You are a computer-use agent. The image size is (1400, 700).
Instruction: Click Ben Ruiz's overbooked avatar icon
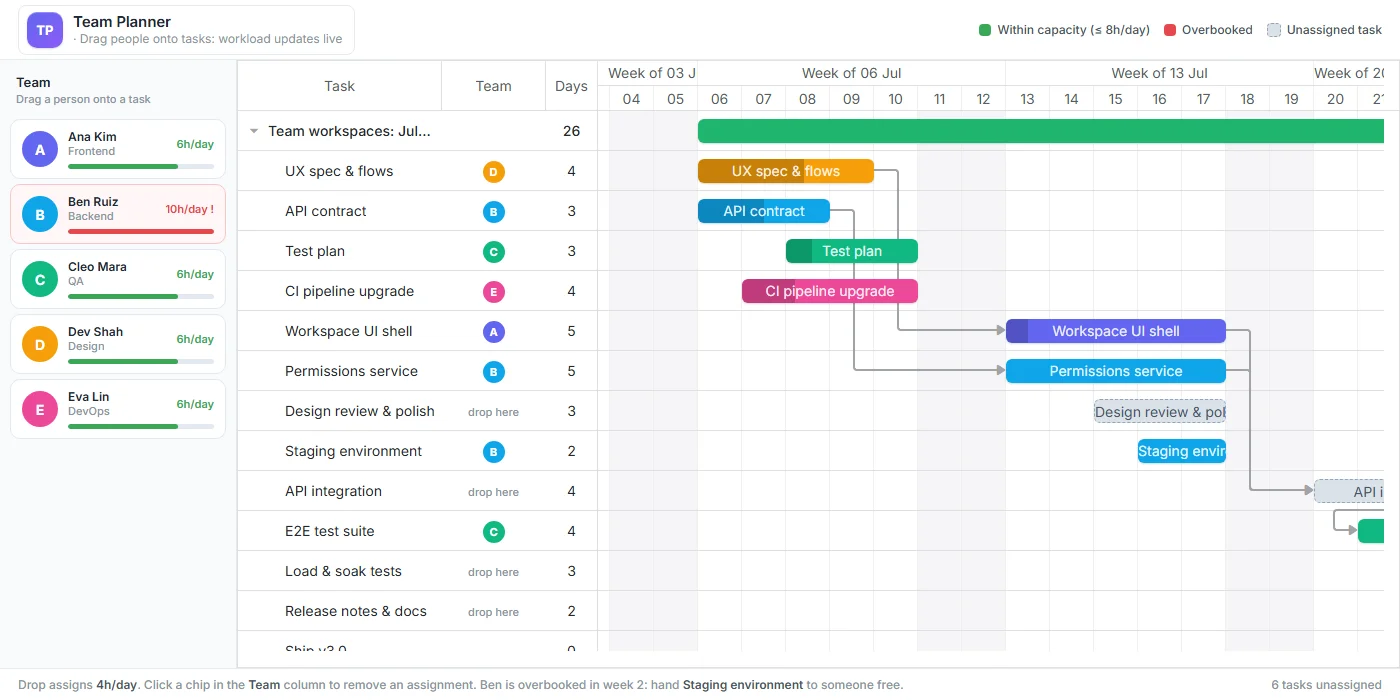point(40,214)
